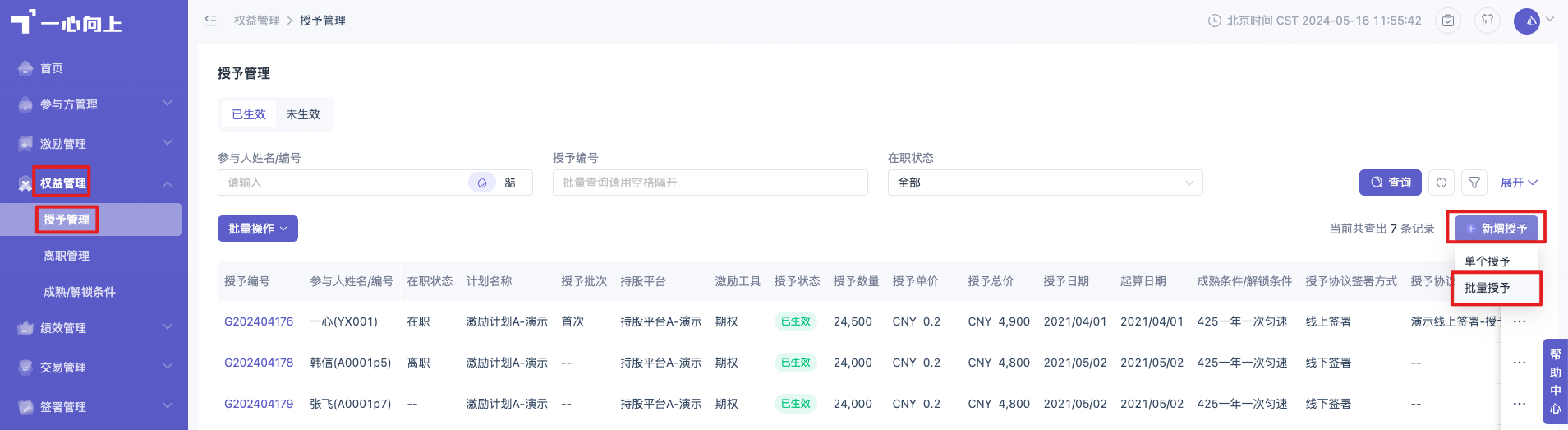
Task: Open the 在职状态 dropdown showing 全部
Action: point(1045,183)
